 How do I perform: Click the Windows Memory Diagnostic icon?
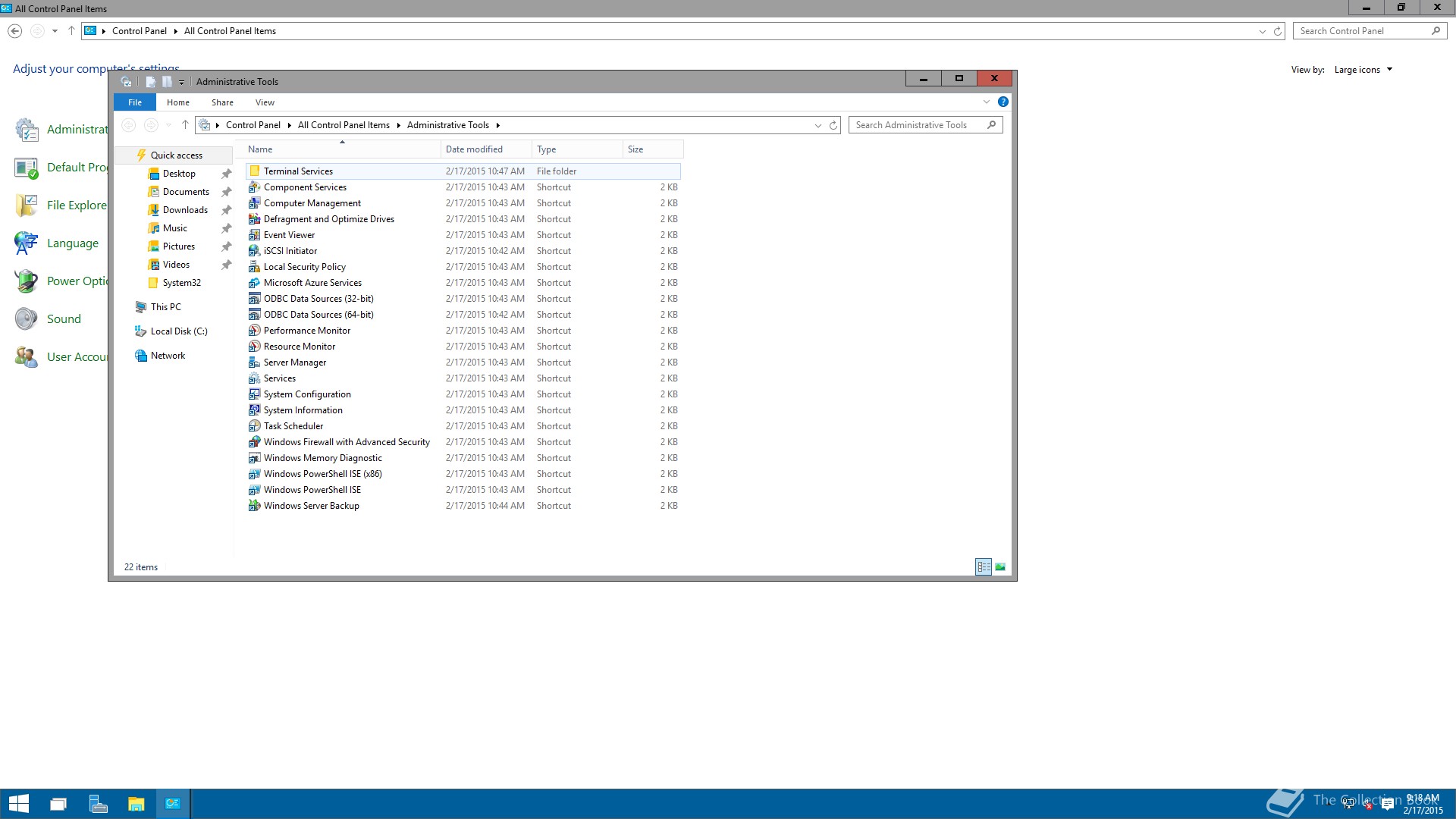tap(255, 458)
